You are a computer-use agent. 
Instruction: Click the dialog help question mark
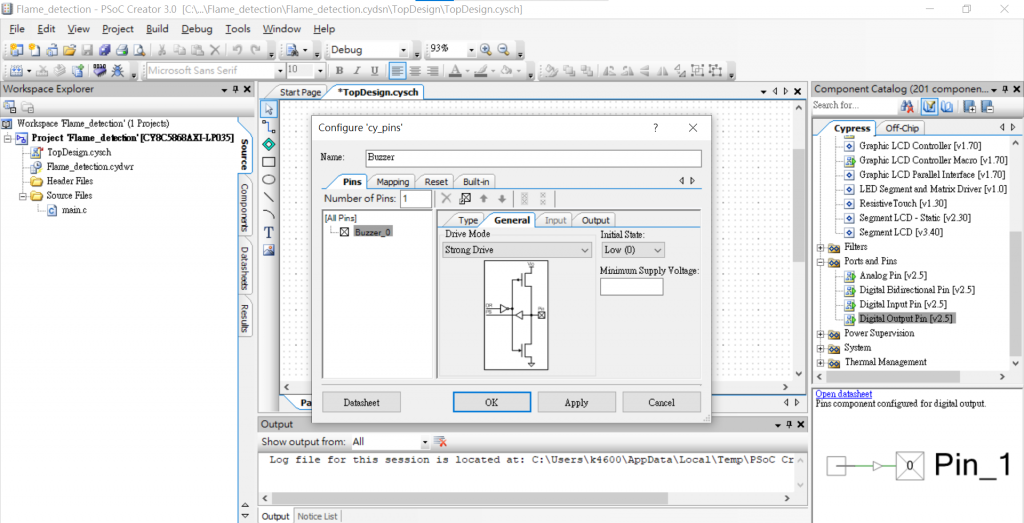pyautogui.click(x=656, y=128)
